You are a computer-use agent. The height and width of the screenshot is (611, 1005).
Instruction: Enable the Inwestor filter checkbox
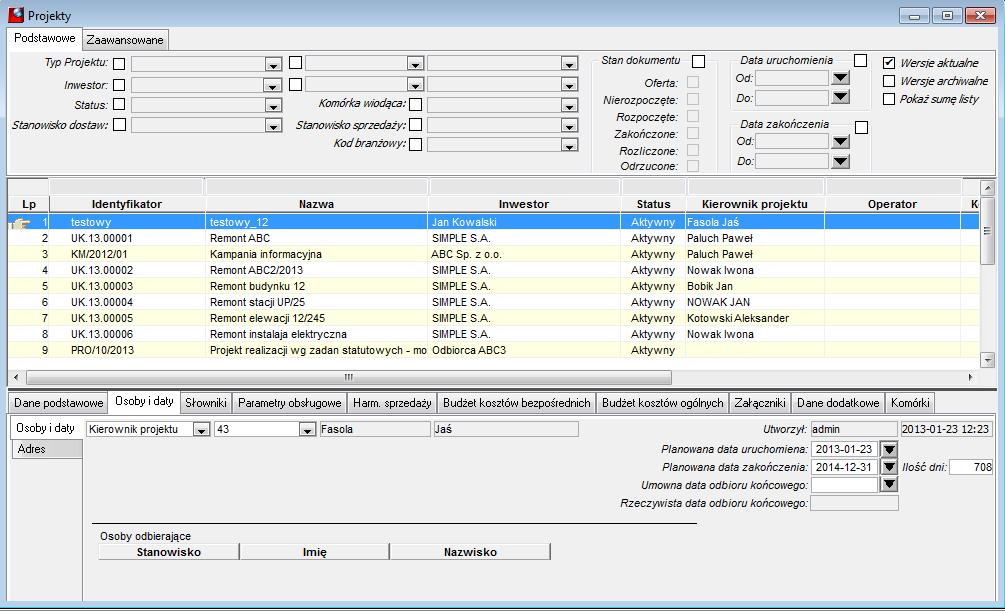pos(119,85)
